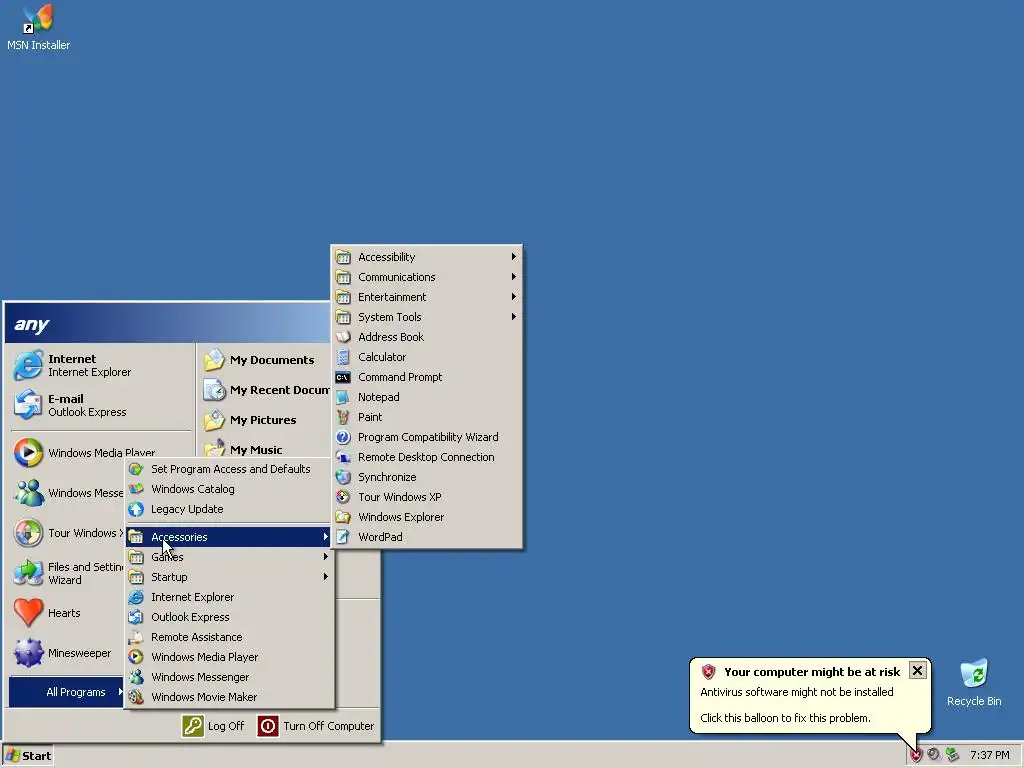
Task: Open Calculator from Accessories
Action: tap(426, 357)
